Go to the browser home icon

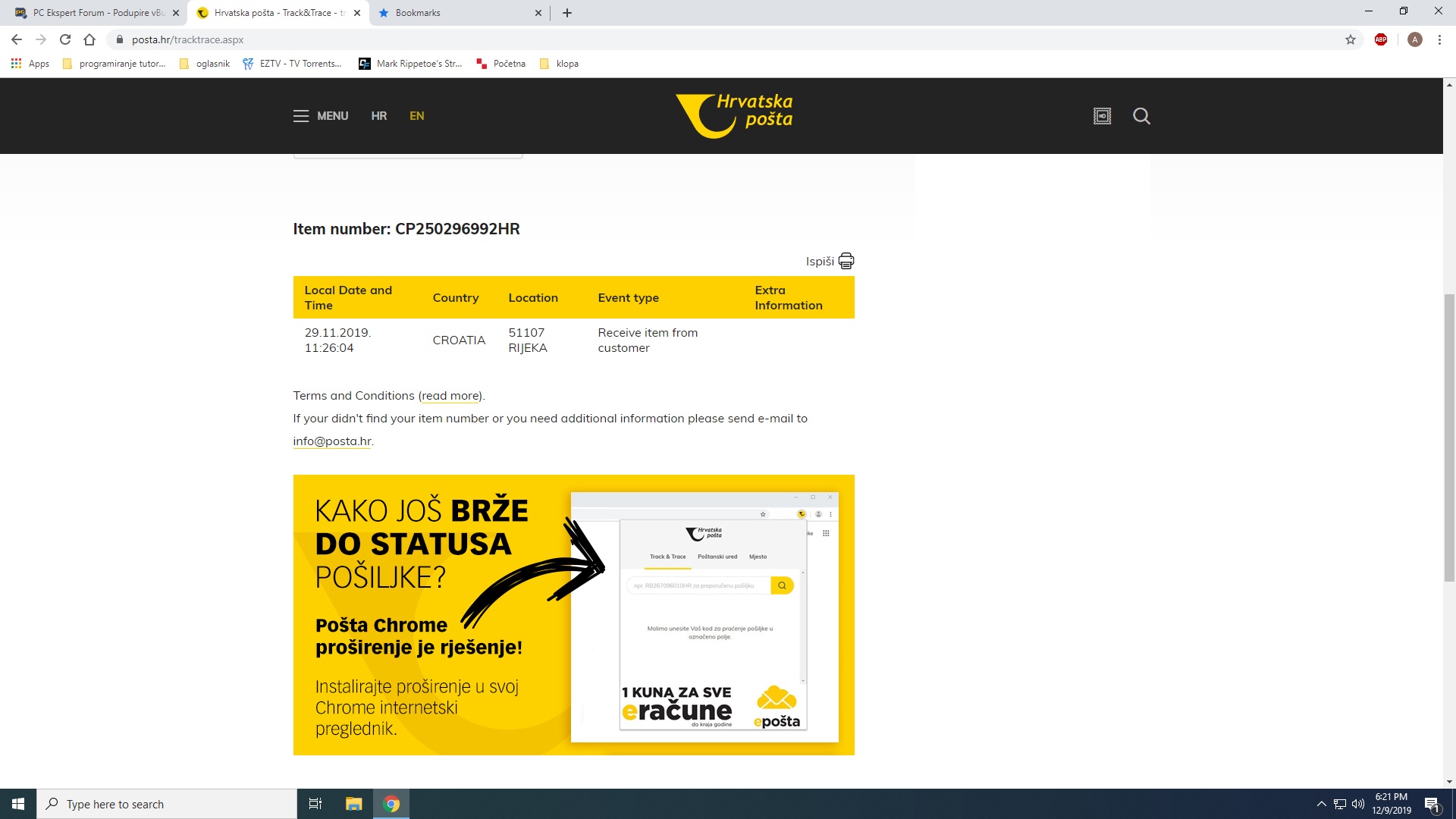(x=89, y=39)
